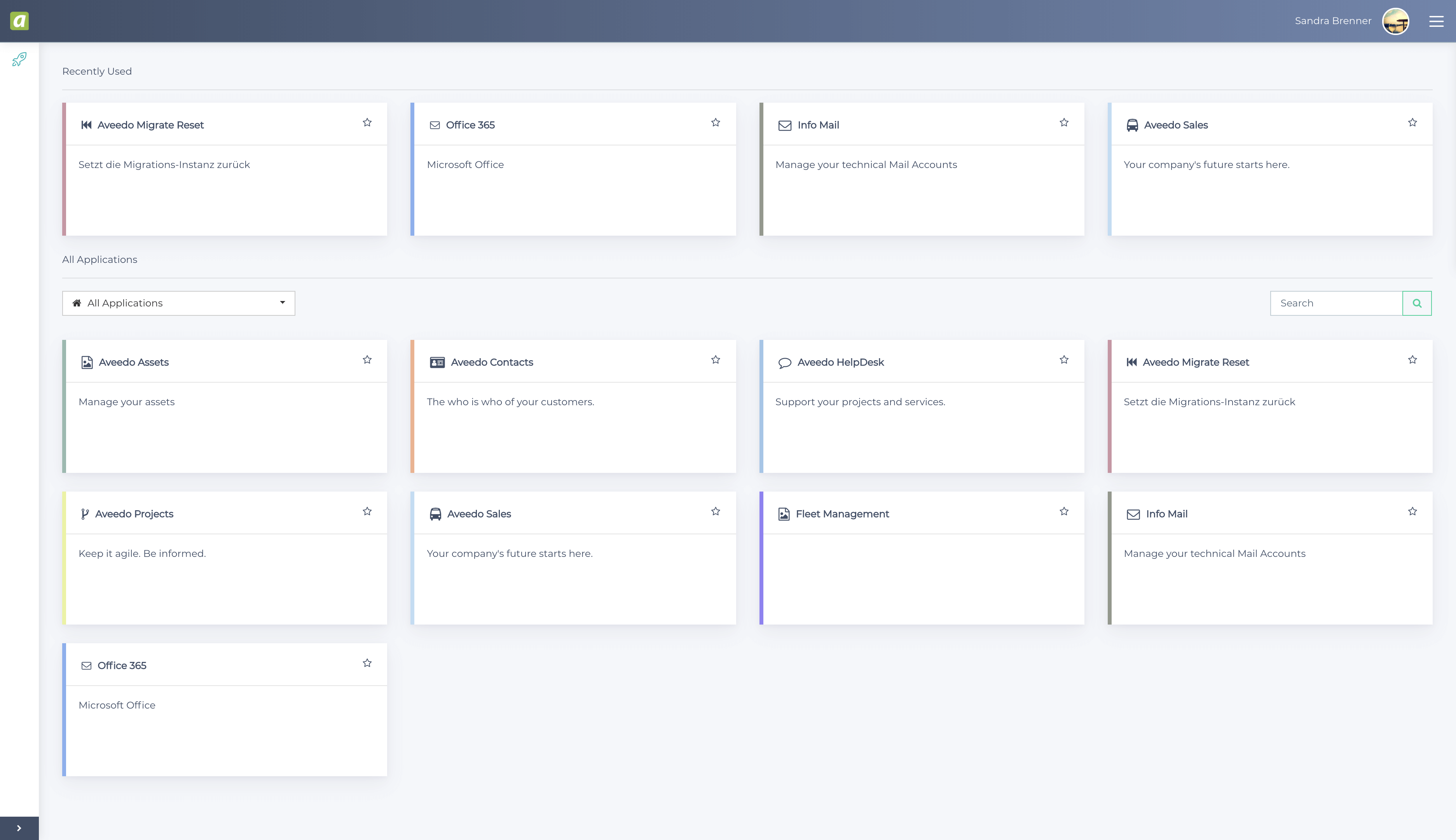The image size is (1456, 840).
Task: Open the All Applications category dropdown
Action: click(179, 303)
